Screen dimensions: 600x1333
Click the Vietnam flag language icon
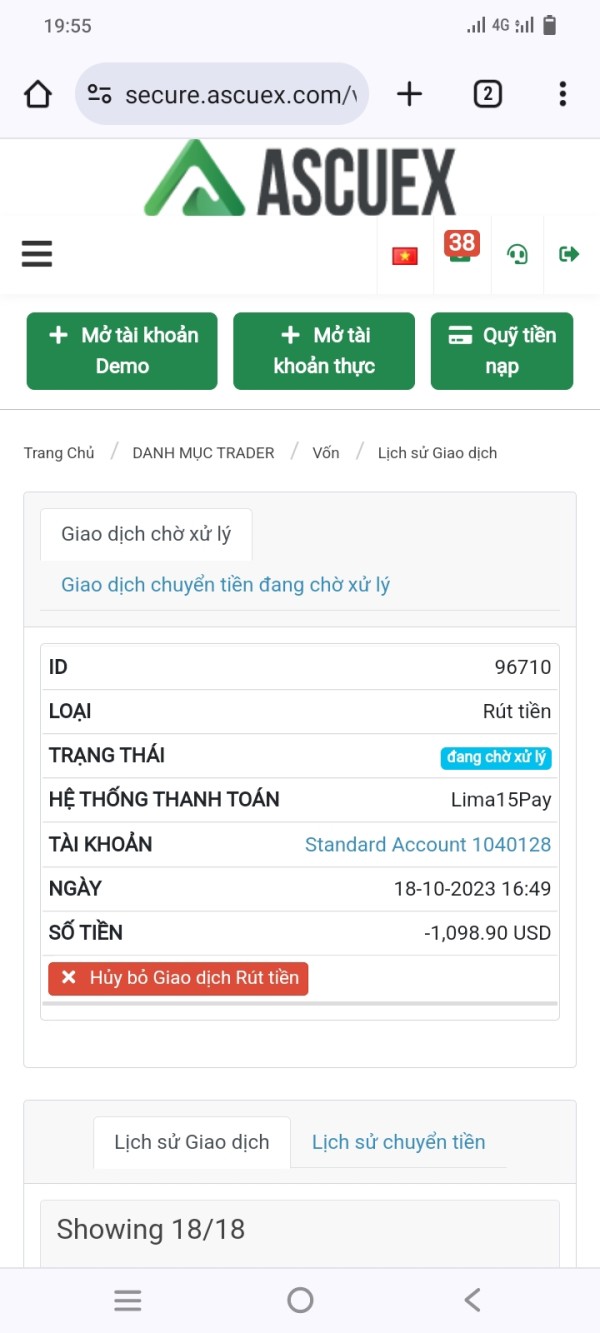tap(405, 256)
